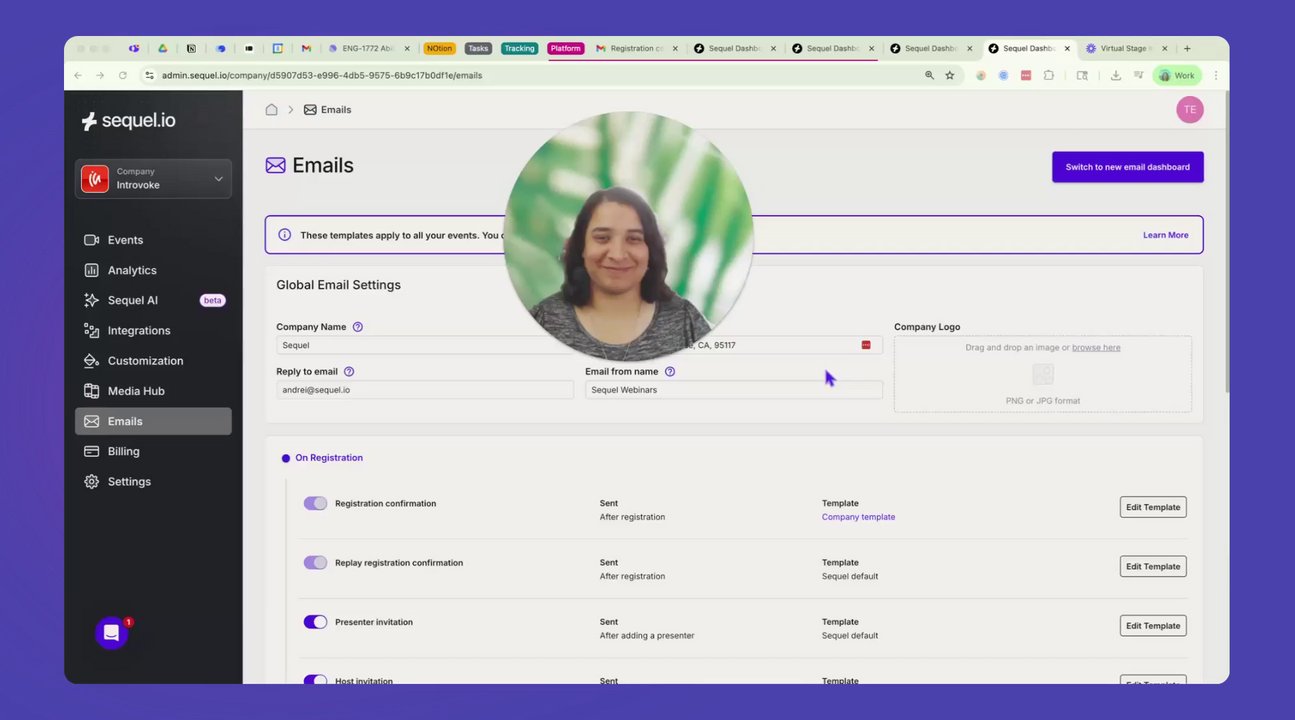
Task: Click the browser forward arrow
Action: click(x=100, y=75)
